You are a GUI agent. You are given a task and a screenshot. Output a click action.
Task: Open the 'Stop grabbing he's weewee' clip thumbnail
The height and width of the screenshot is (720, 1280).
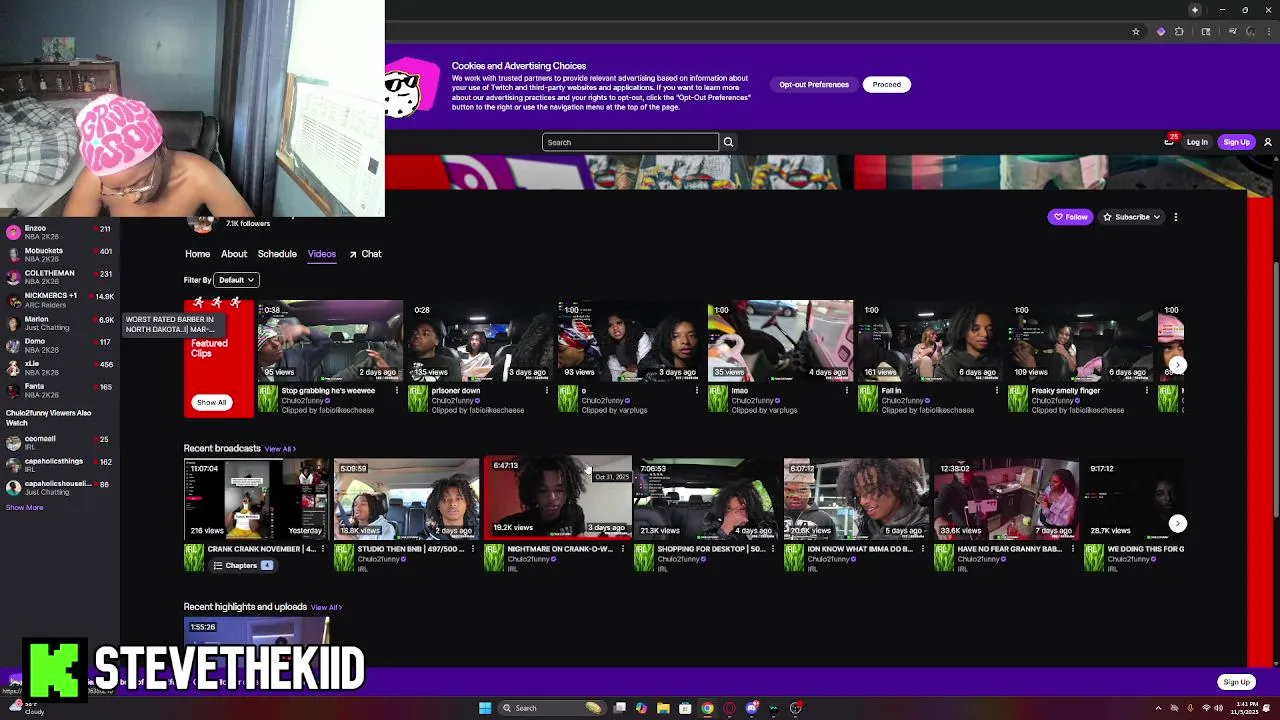tap(330, 341)
